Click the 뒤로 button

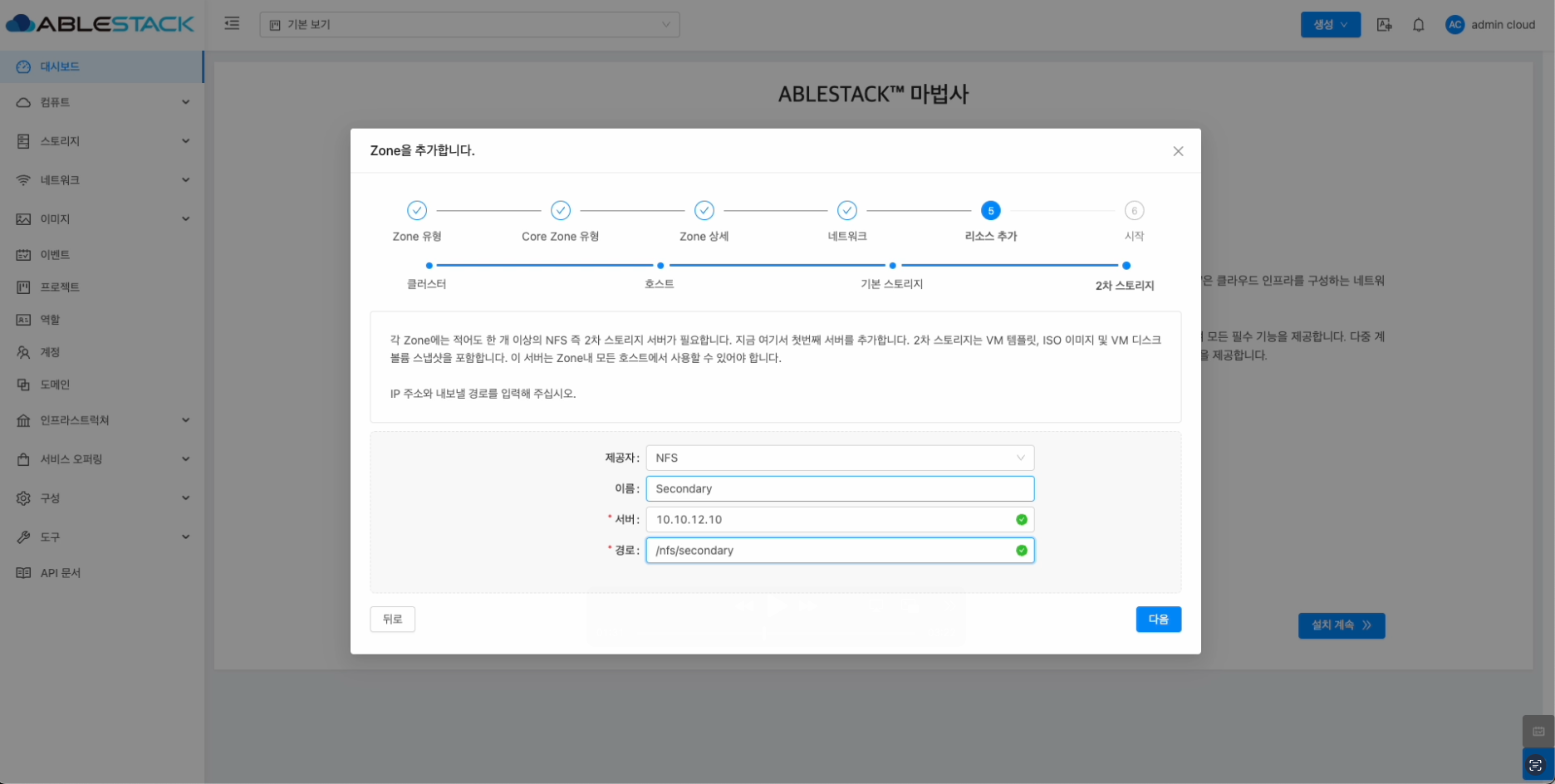pyautogui.click(x=392, y=620)
